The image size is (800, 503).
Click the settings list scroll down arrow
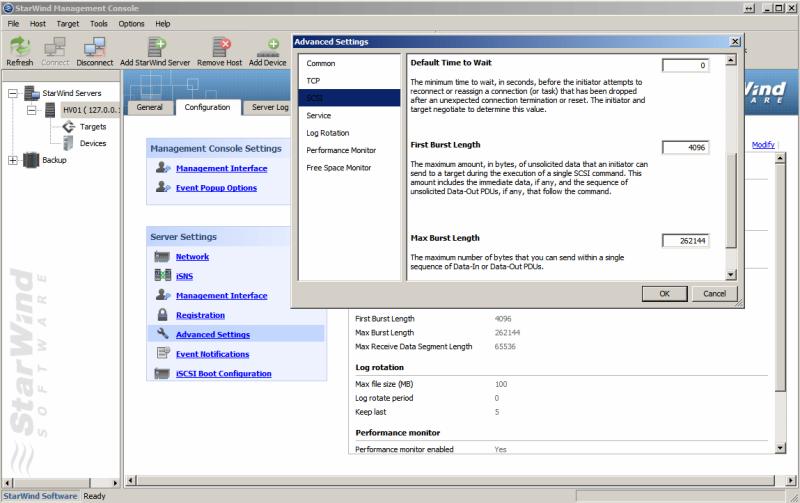click(x=780, y=448)
